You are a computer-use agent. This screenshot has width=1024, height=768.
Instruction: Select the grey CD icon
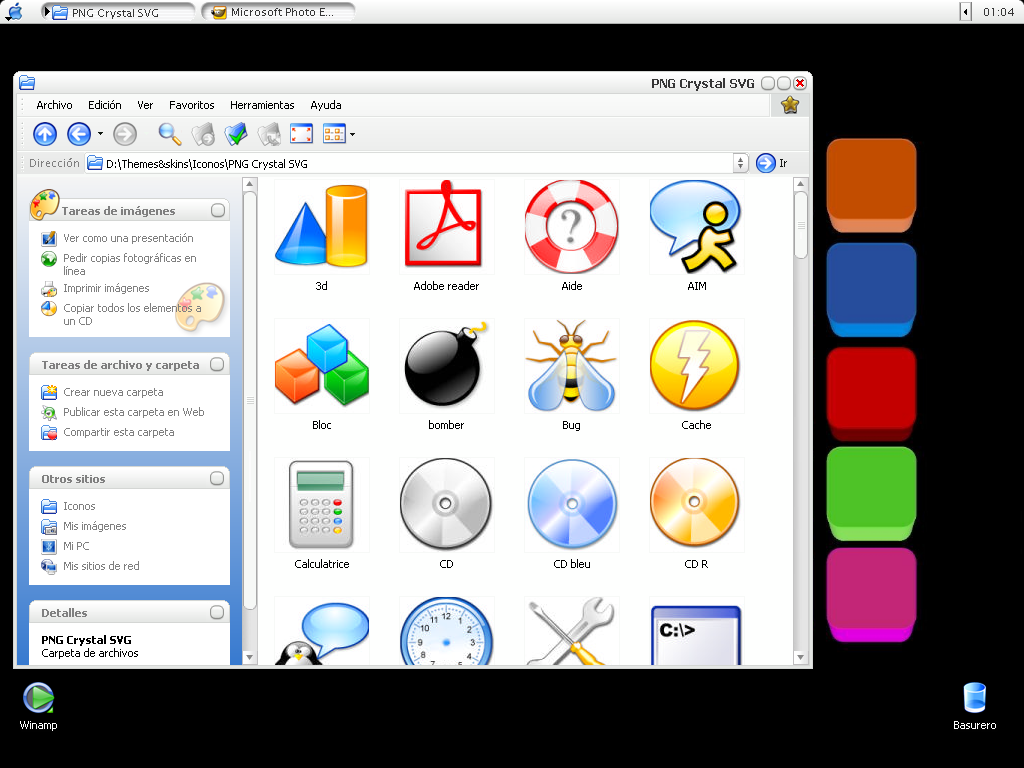[446, 505]
